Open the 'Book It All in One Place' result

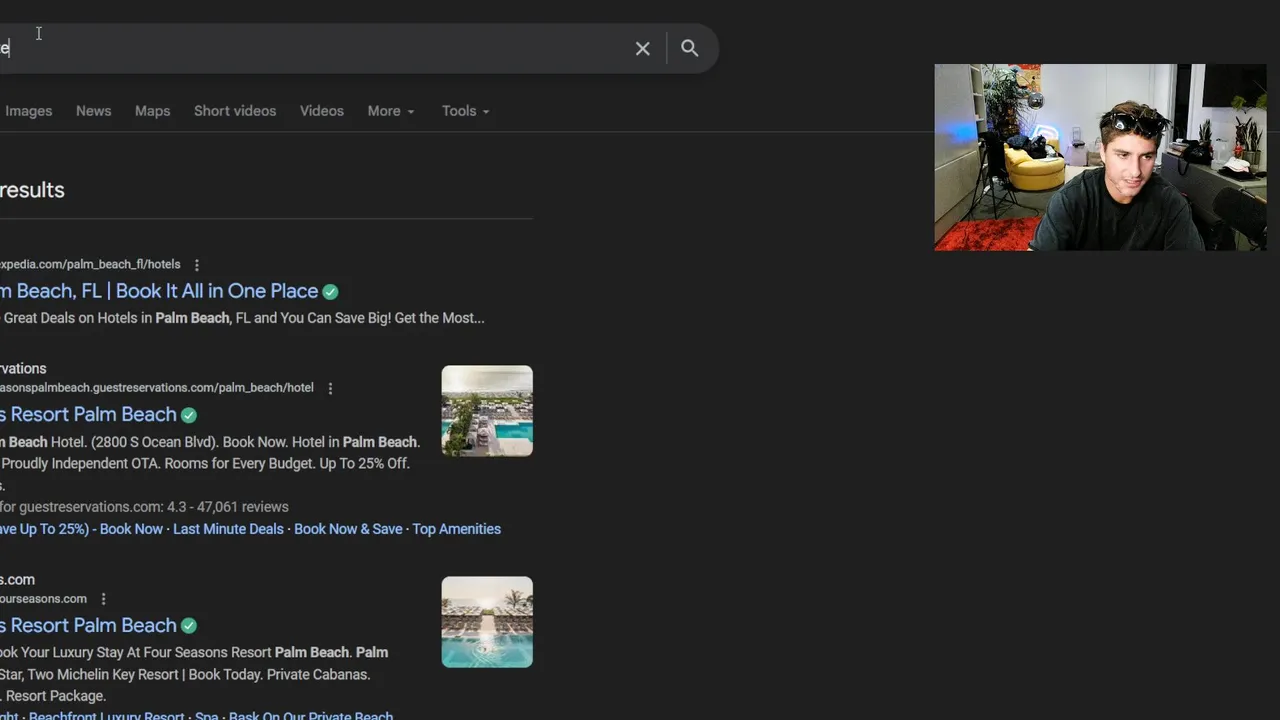click(159, 291)
